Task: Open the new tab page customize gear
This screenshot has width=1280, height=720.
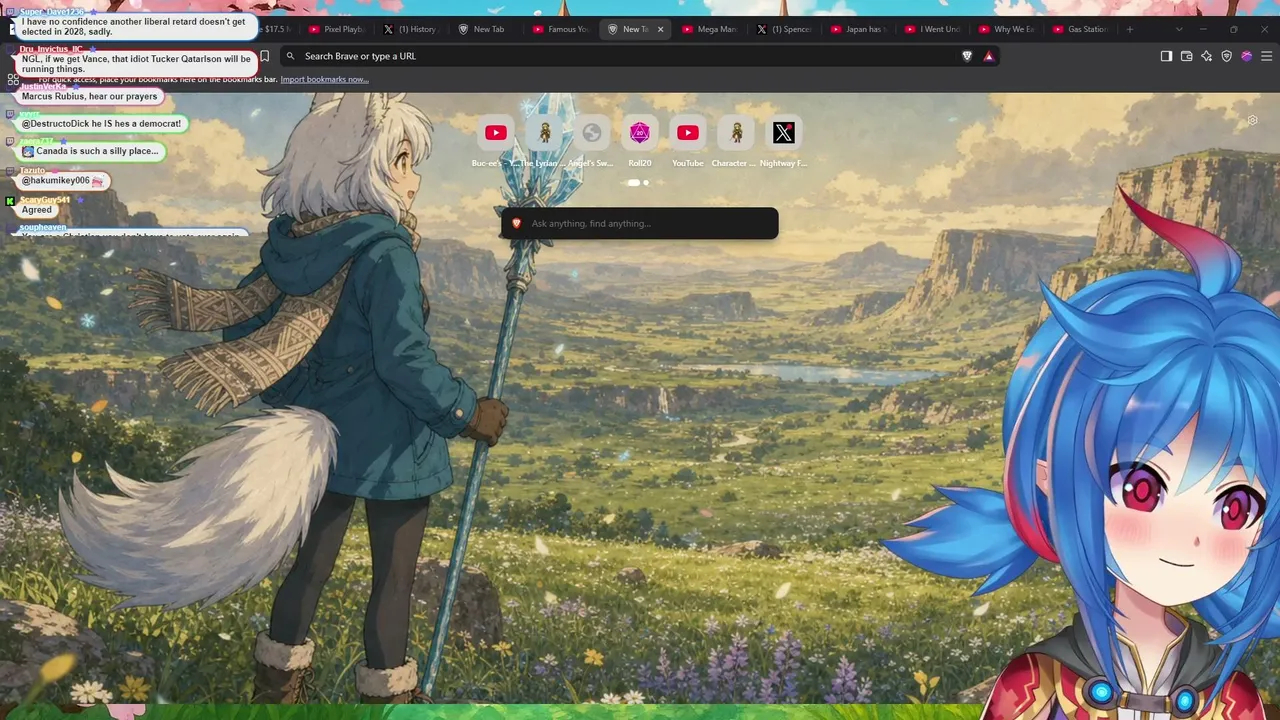Action: point(1252,121)
